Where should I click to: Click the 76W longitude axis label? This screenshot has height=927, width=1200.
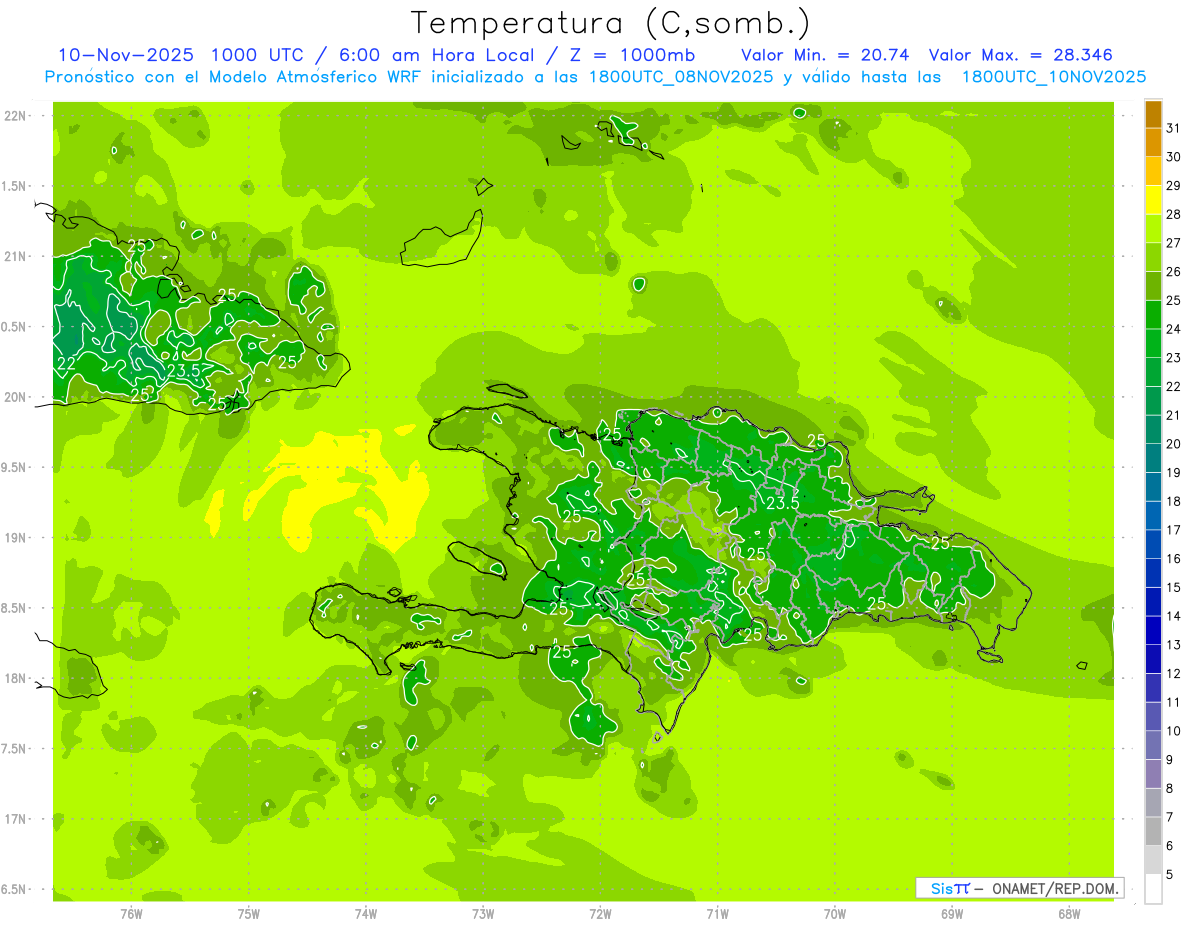coord(131,913)
